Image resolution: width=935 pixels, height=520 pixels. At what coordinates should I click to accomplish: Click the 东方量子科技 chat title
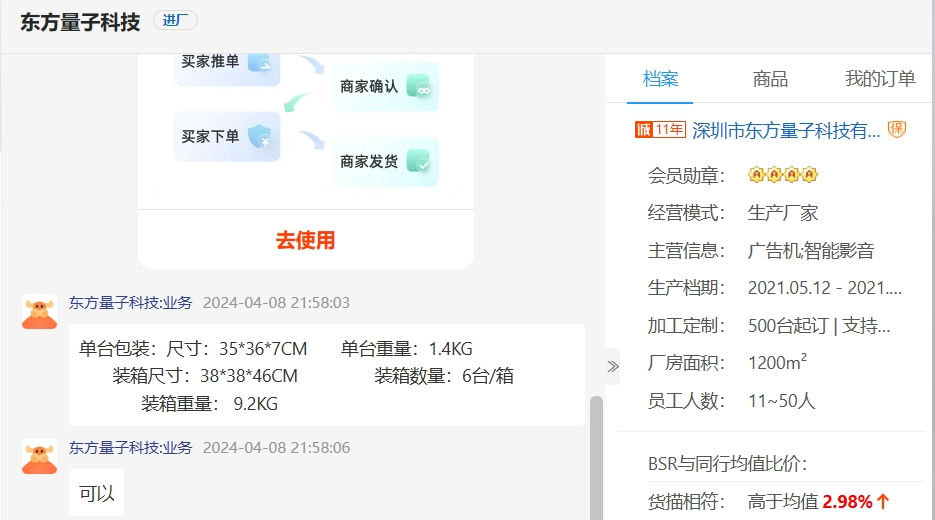tap(81, 22)
